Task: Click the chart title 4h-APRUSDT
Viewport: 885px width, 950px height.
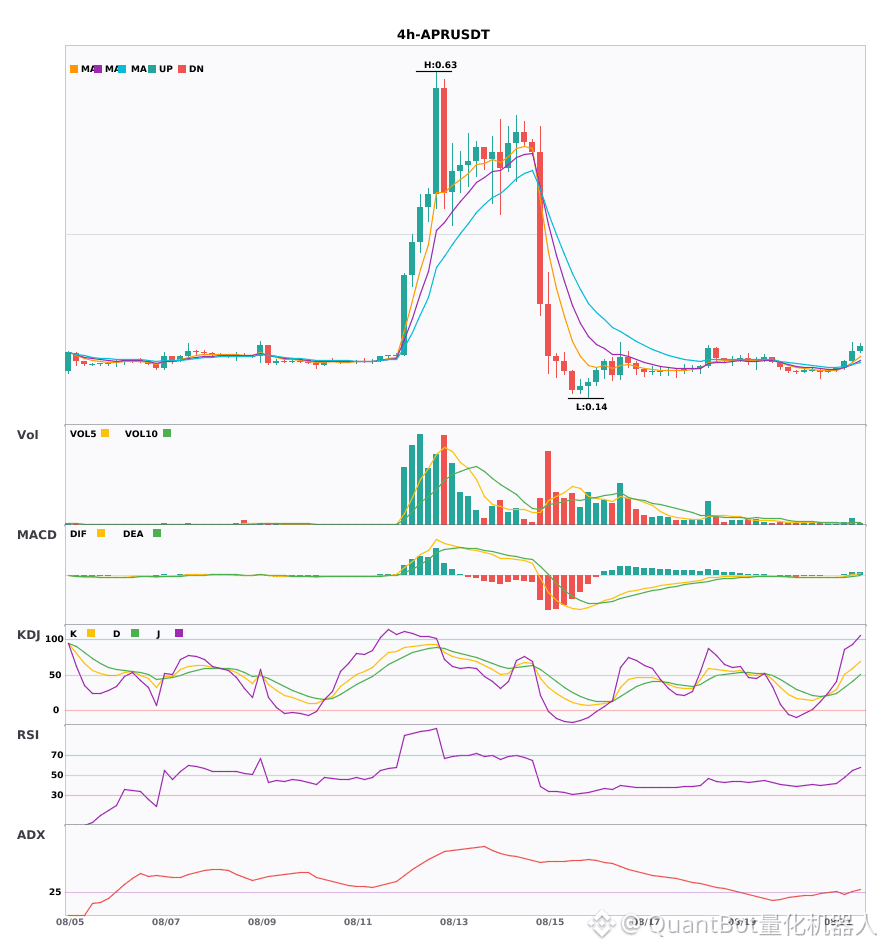Action: (x=443, y=35)
